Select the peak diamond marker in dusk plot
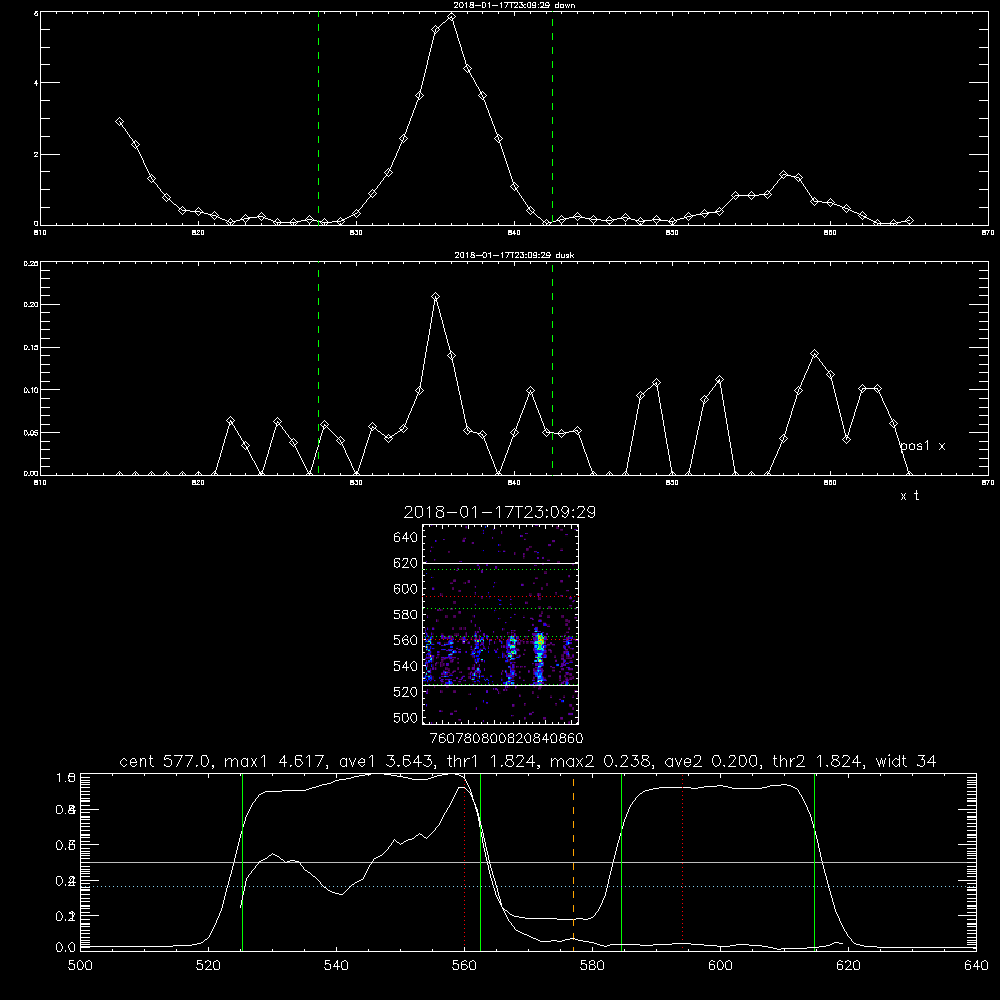The width and height of the screenshot is (1000, 1000). coord(436,297)
